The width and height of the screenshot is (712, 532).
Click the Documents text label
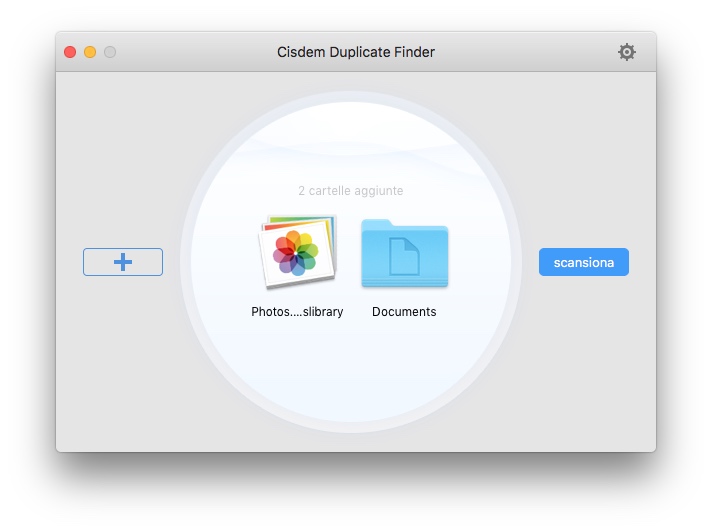(x=404, y=312)
